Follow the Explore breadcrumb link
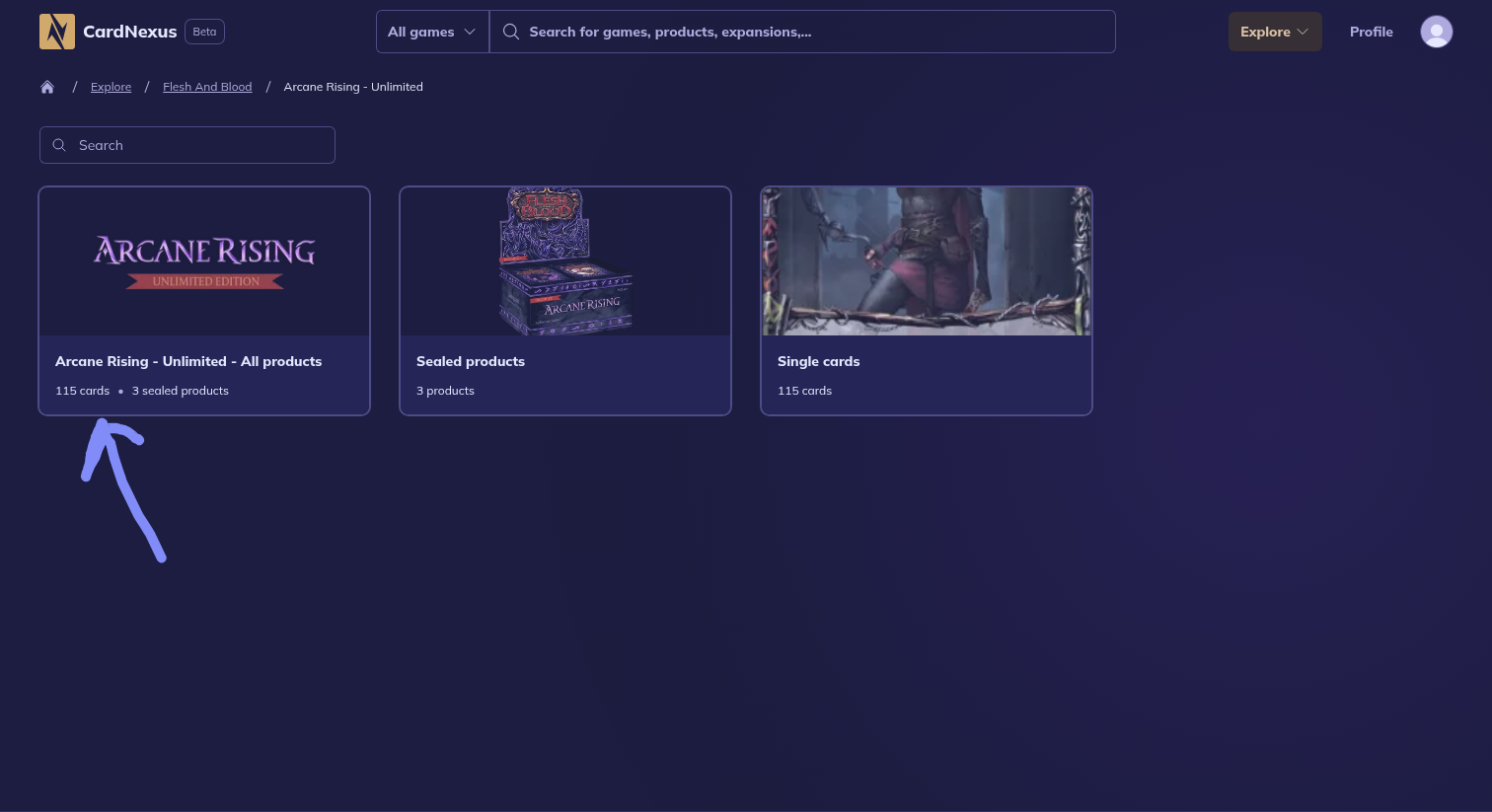 point(111,87)
